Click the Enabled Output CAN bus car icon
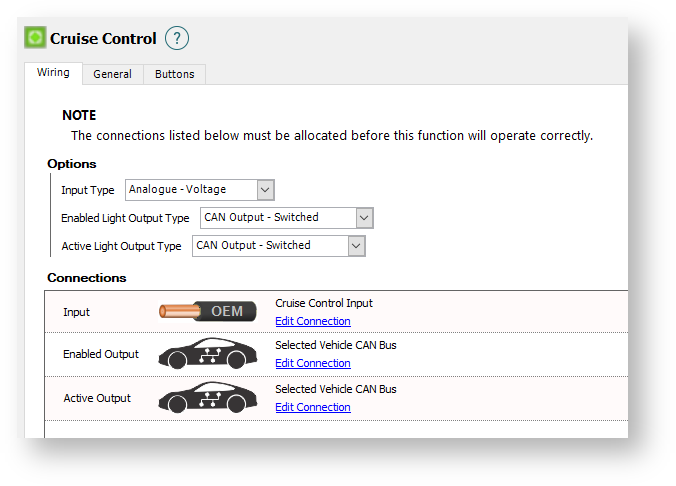Screen dimensions: 676x486 pos(208,354)
